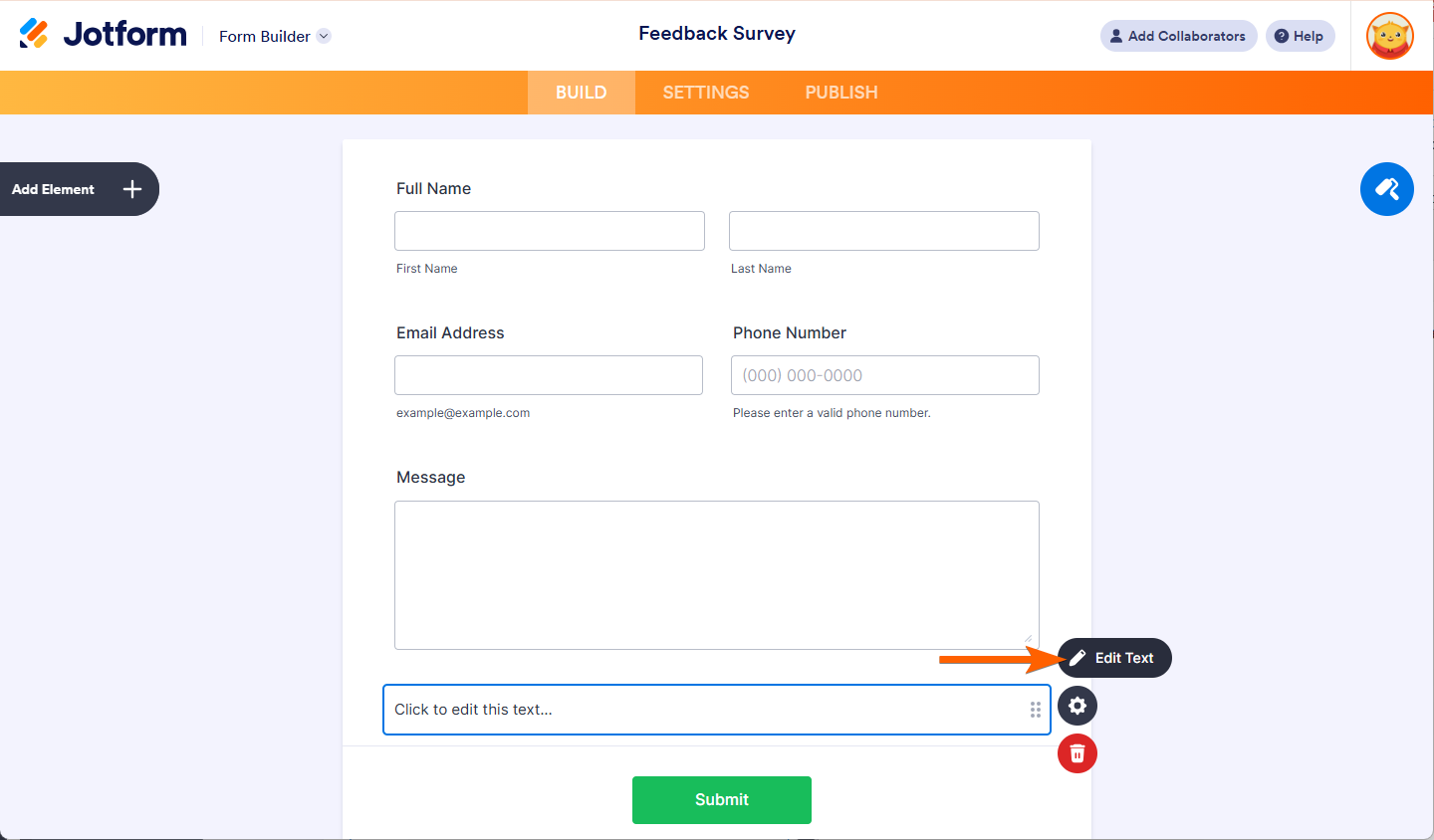Click the Add Collaborators button
Screen dimensions: 1434x840
tap(1178, 36)
